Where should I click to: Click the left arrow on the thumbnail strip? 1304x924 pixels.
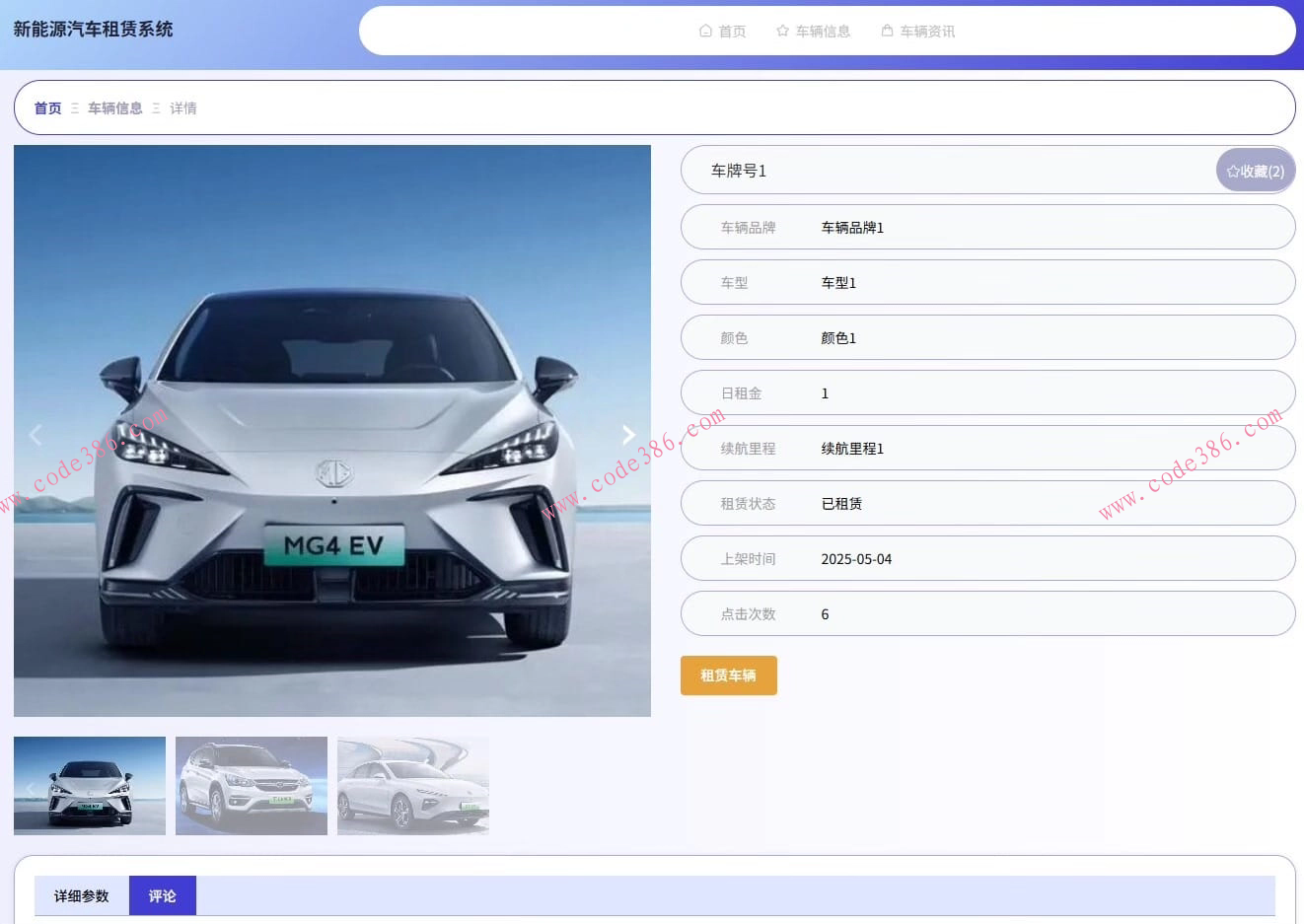coord(31,786)
